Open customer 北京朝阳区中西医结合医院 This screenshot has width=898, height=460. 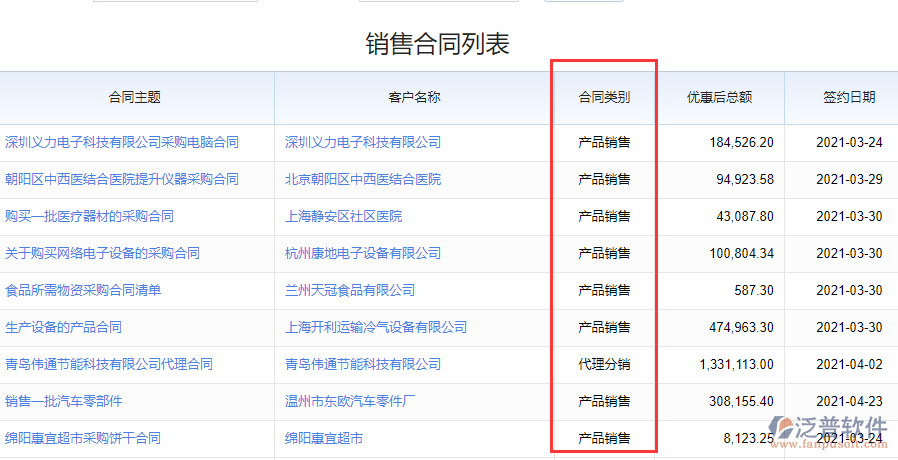click(363, 179)
